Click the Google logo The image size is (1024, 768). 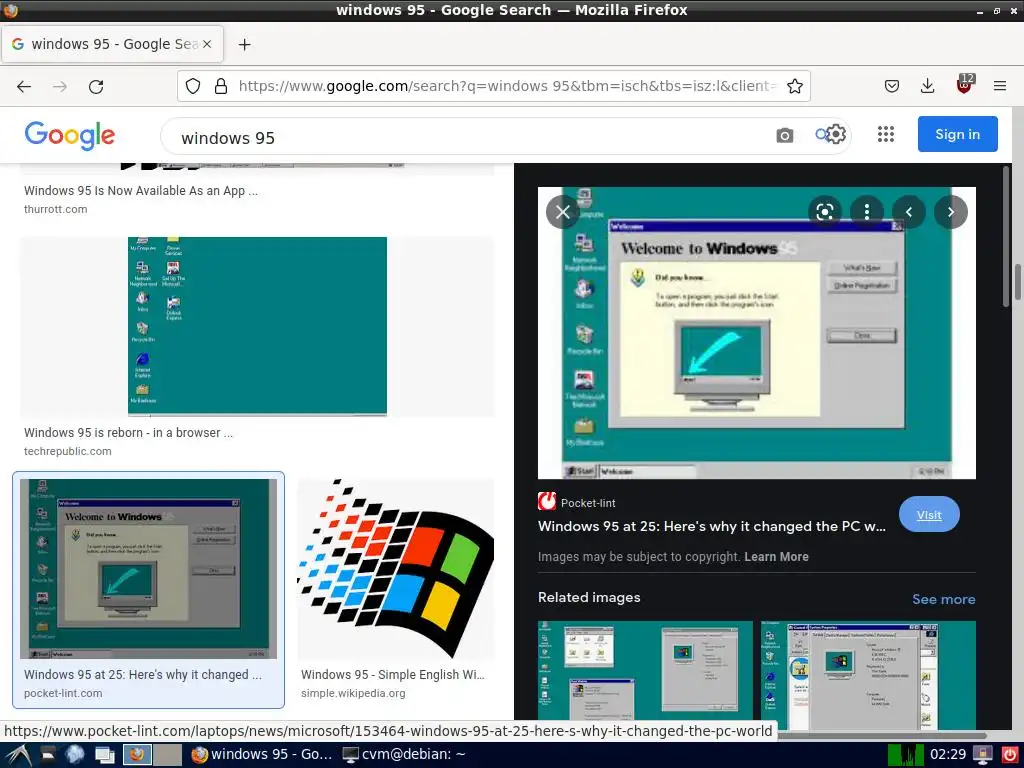[x=70, y=135]
